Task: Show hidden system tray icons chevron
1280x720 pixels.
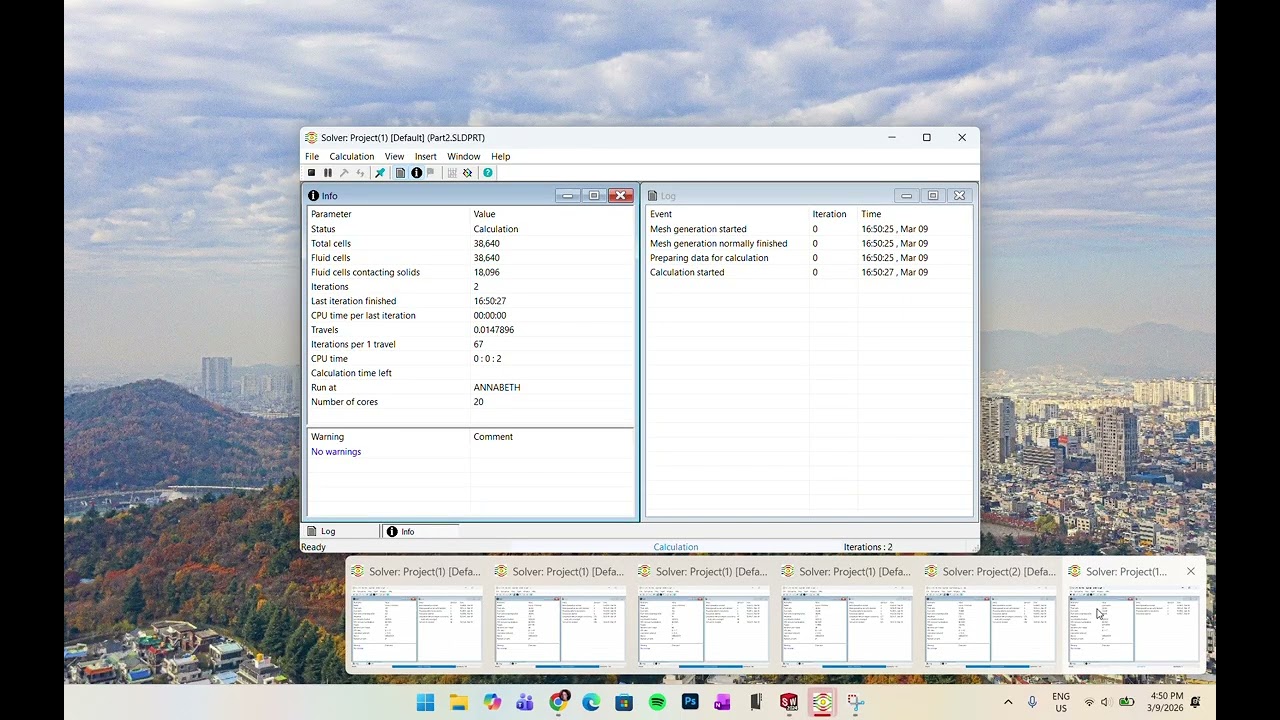Action: 1008,702
